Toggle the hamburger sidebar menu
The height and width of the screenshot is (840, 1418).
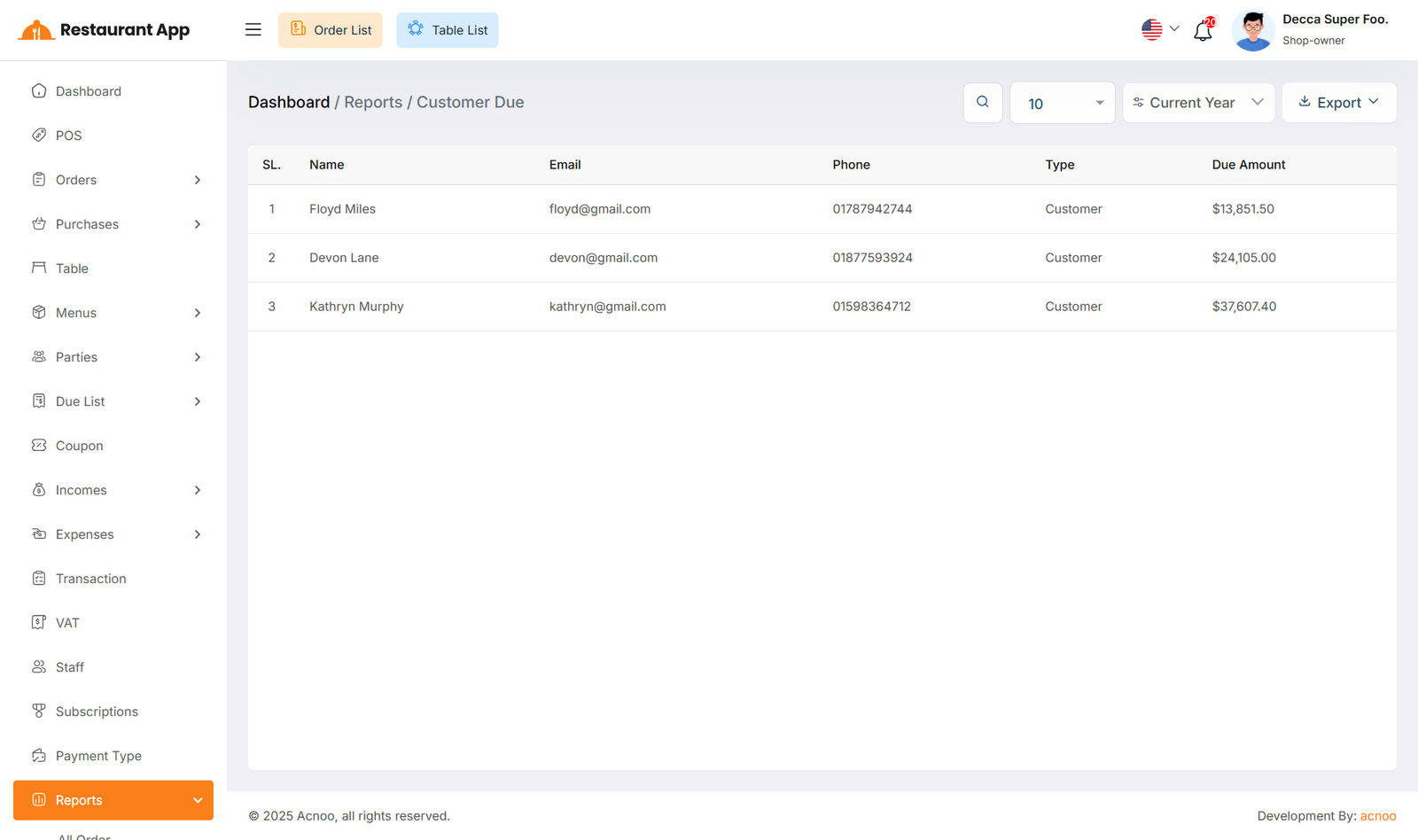click(253, 30)
